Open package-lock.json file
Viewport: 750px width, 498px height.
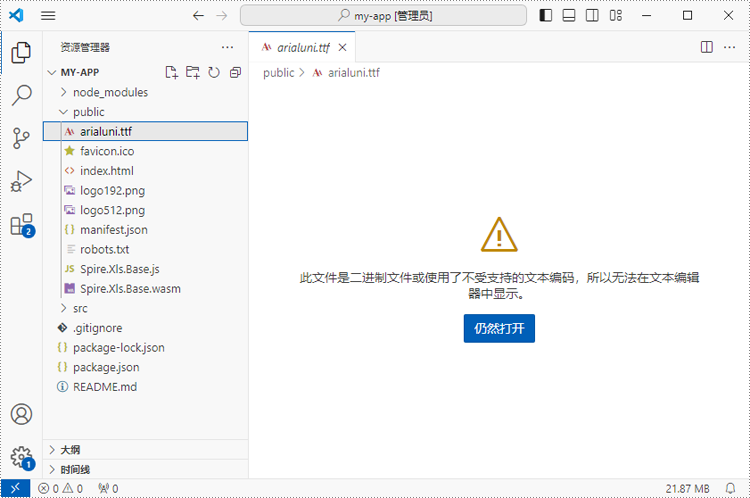145,347
